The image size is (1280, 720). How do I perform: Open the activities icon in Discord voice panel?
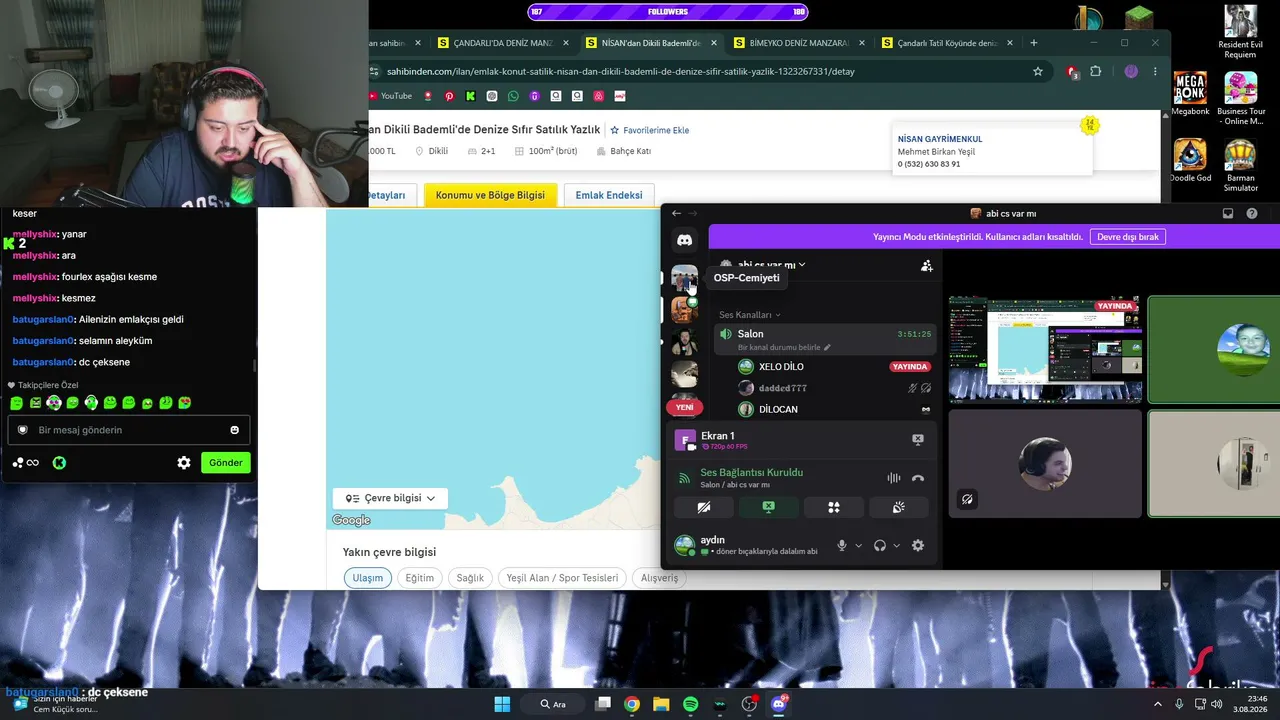834,507
